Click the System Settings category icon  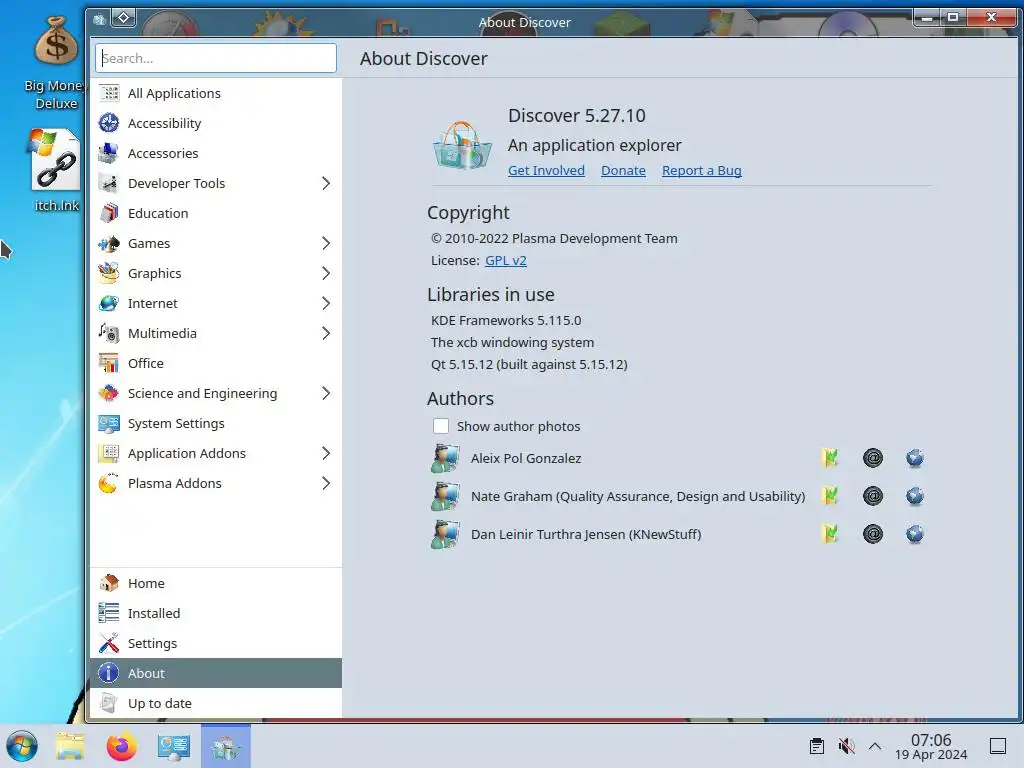tap(109, 423)
